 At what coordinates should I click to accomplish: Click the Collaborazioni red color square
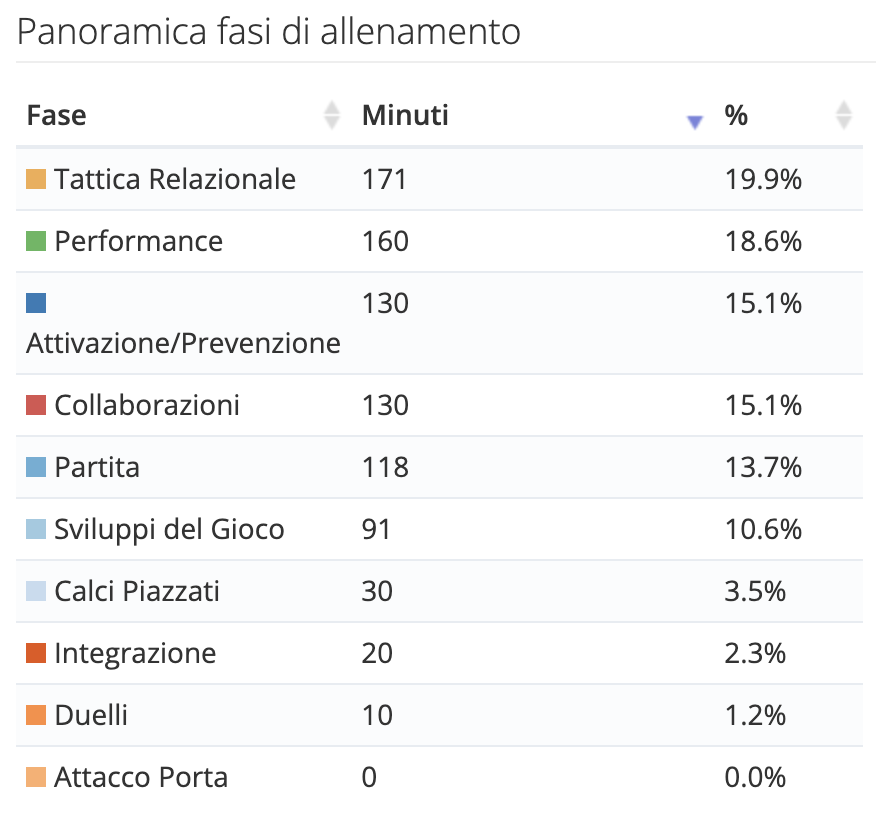(x=37, y=406)
